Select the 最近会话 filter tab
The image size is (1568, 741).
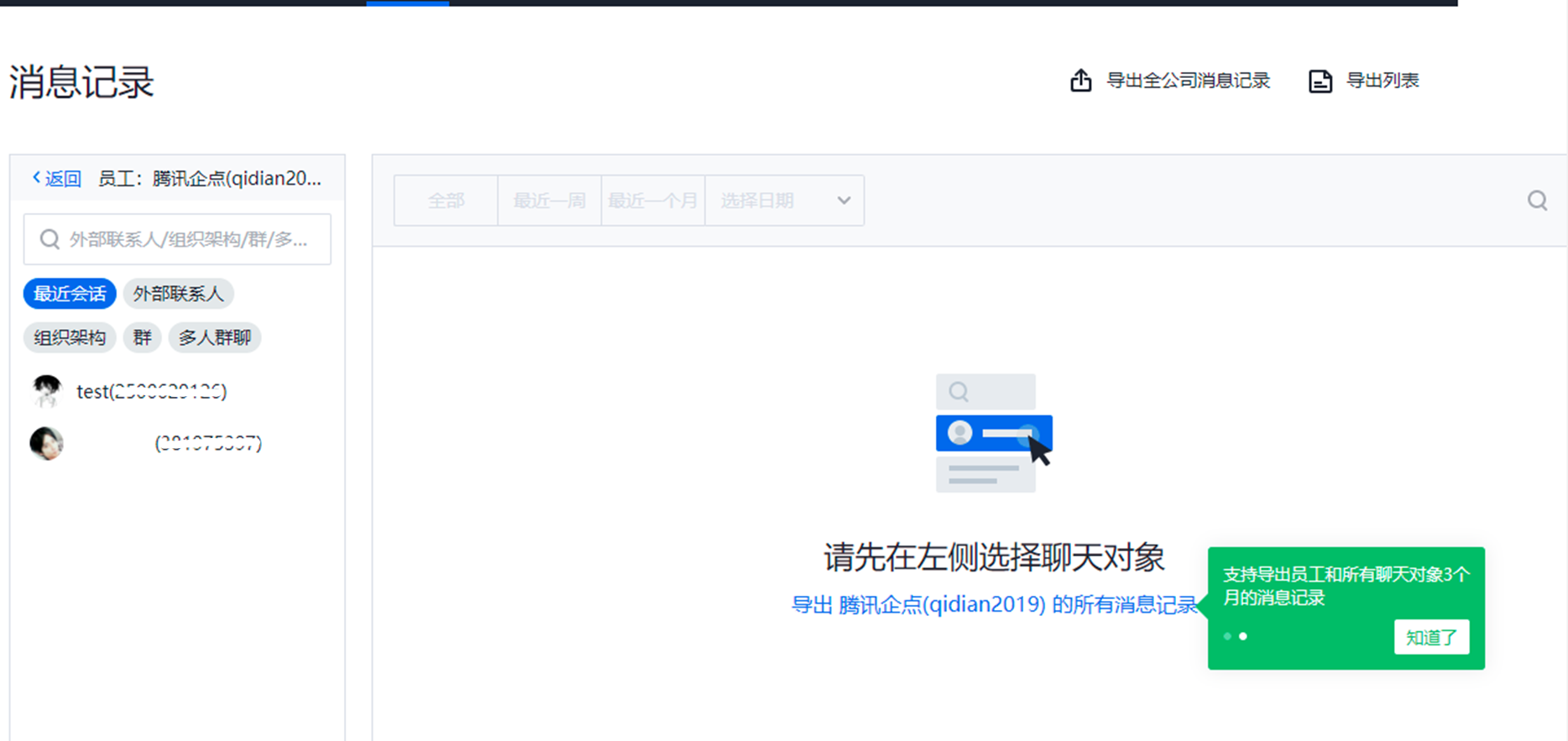pos(70,294)
